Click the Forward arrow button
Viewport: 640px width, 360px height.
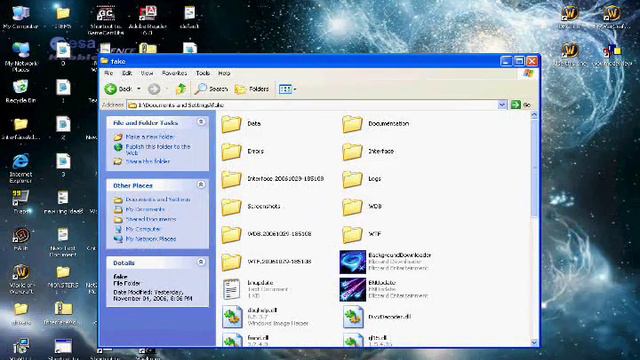[154, 89]
